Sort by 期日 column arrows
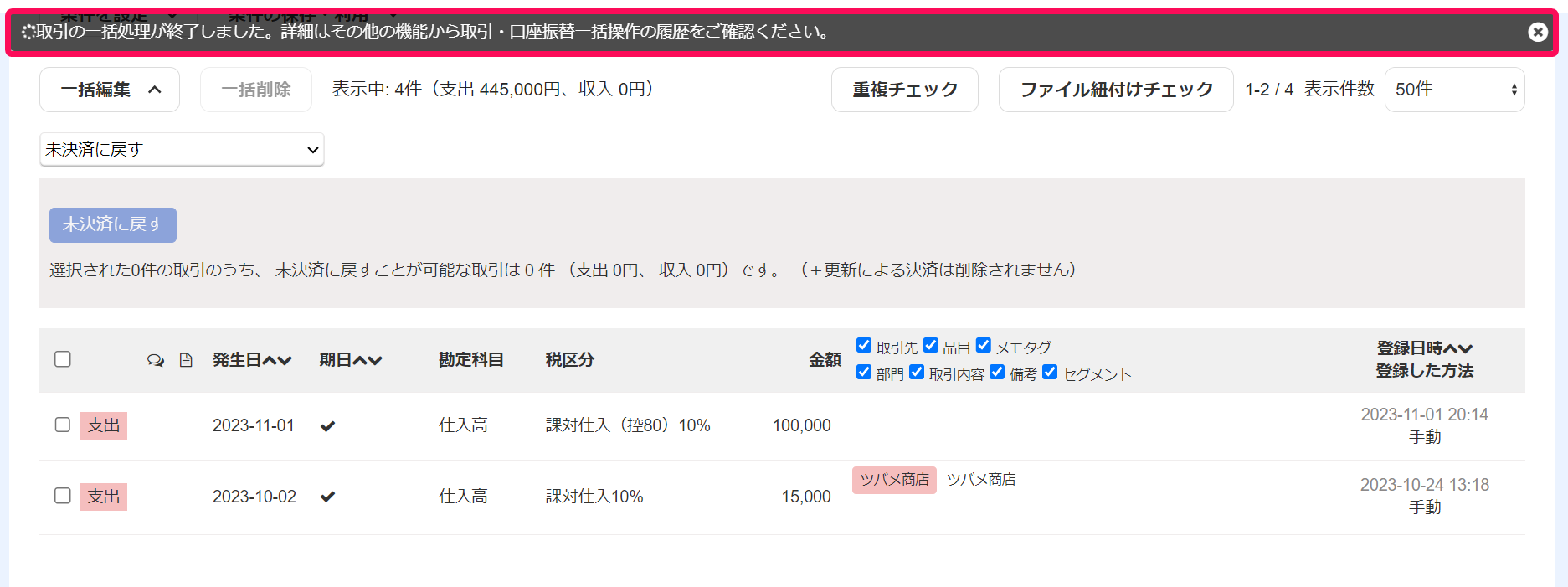Viewport: 1568px width, 587px height. tap(367, 360)
